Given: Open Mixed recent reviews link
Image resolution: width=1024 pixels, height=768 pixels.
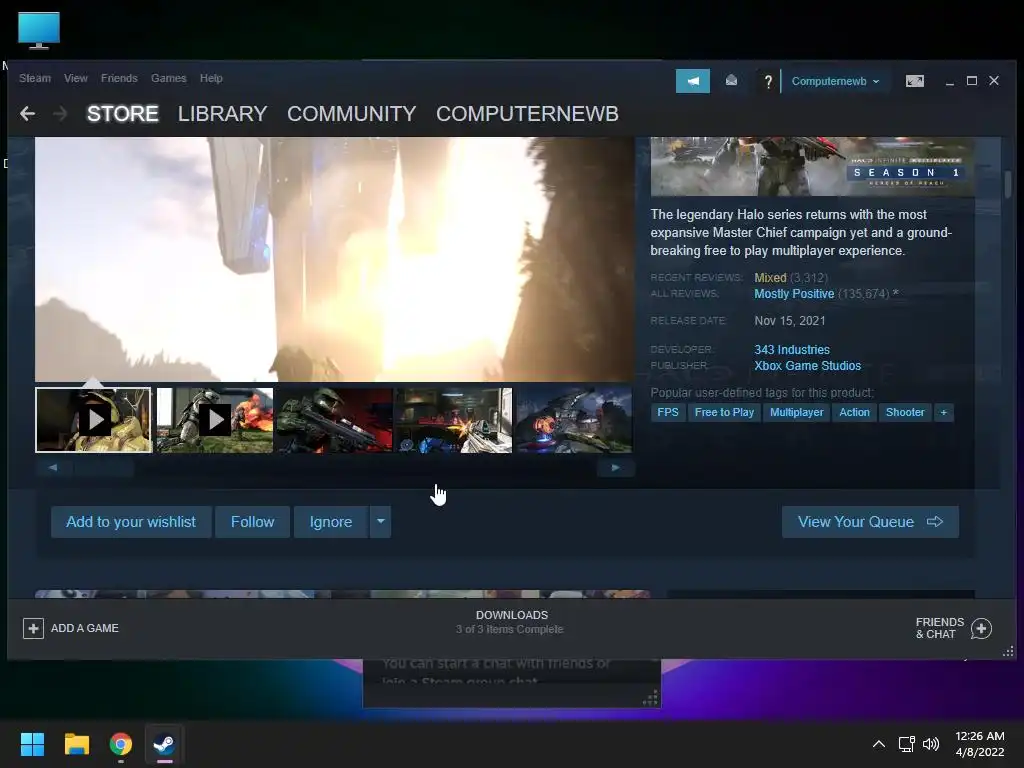Looking at the screenshot, I should pyautogui.click(x=770, y=278).
